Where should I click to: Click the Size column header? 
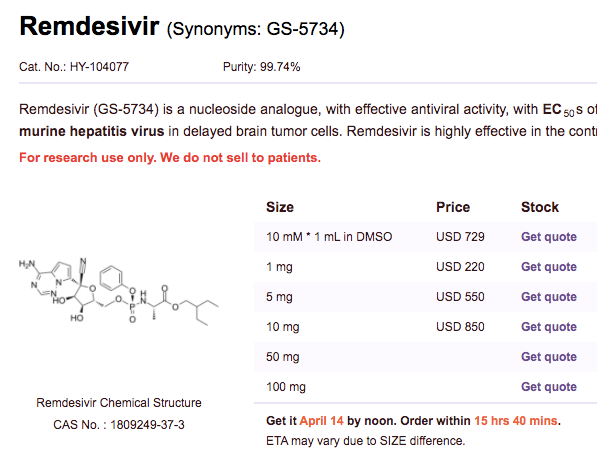[280, 207]
